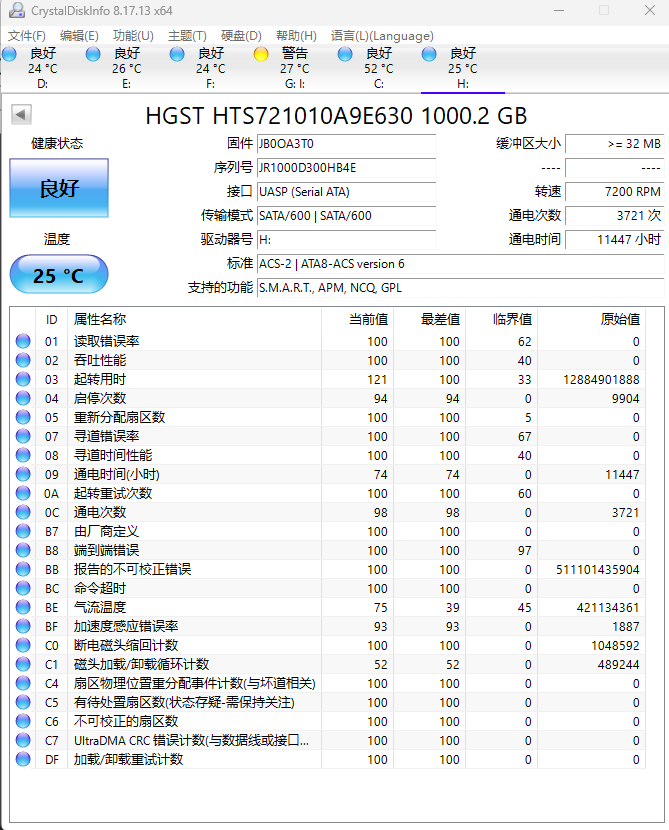
Task: Click status orb of attribute C7 UltraDMA CRC
Action: click(23, 740)
